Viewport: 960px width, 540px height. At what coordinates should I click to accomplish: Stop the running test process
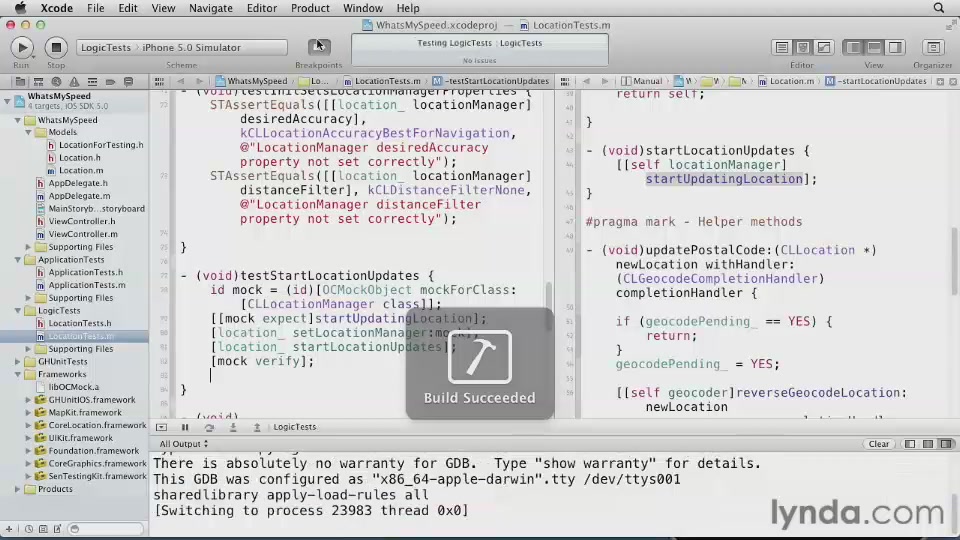56,47
